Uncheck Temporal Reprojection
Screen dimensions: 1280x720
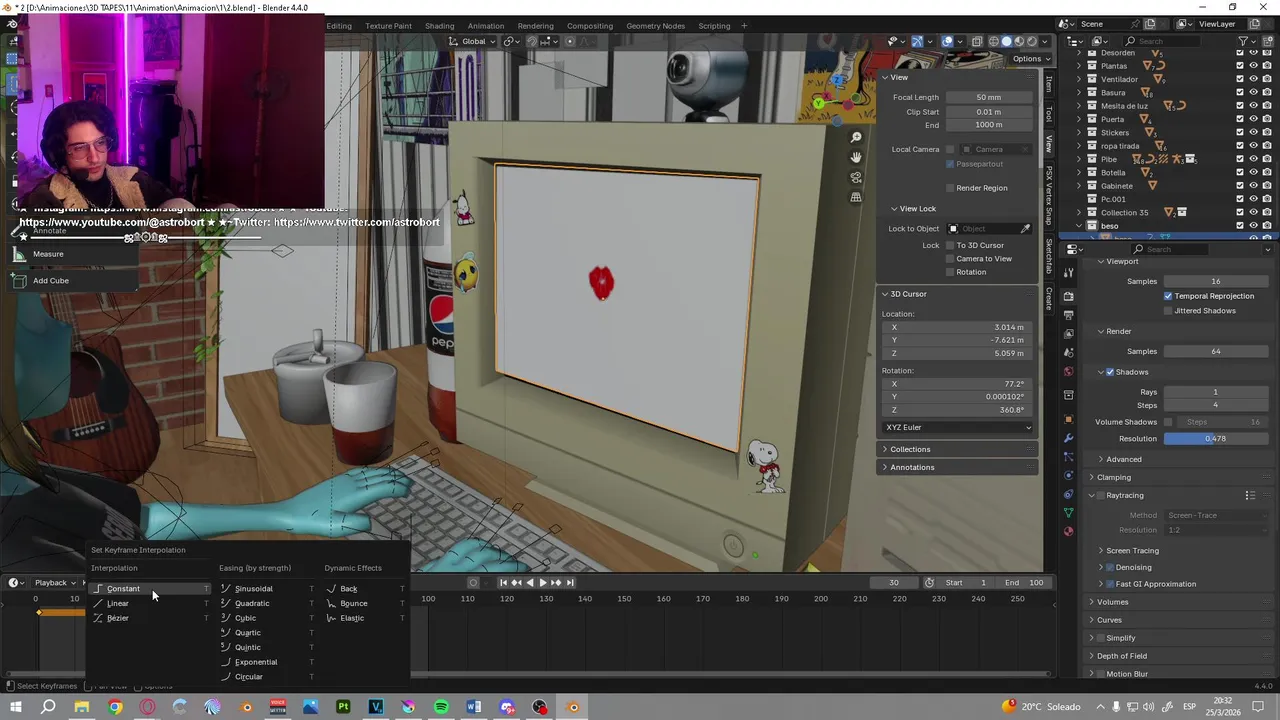pyautogui.click(x=1168, y=296)
